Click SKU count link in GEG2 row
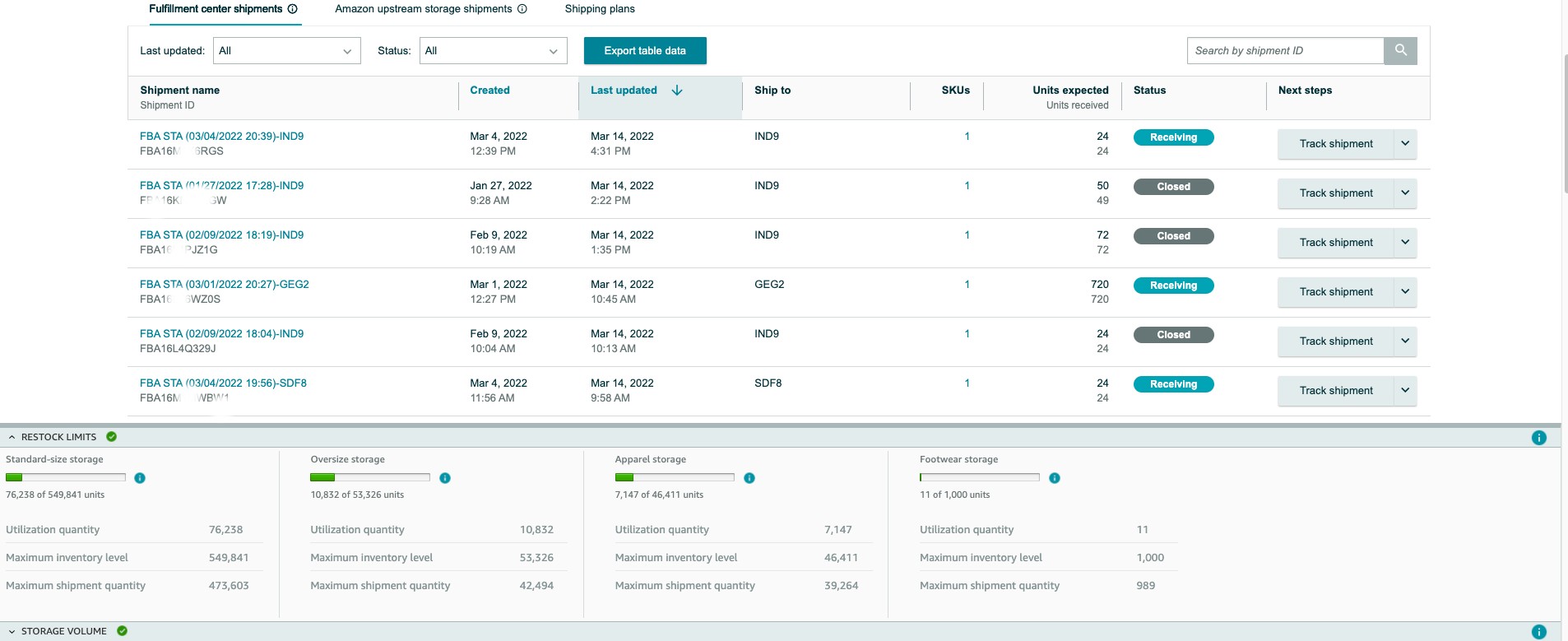Screen dimensions: 1568x641 pyautogui.click(x=967, y=285)
